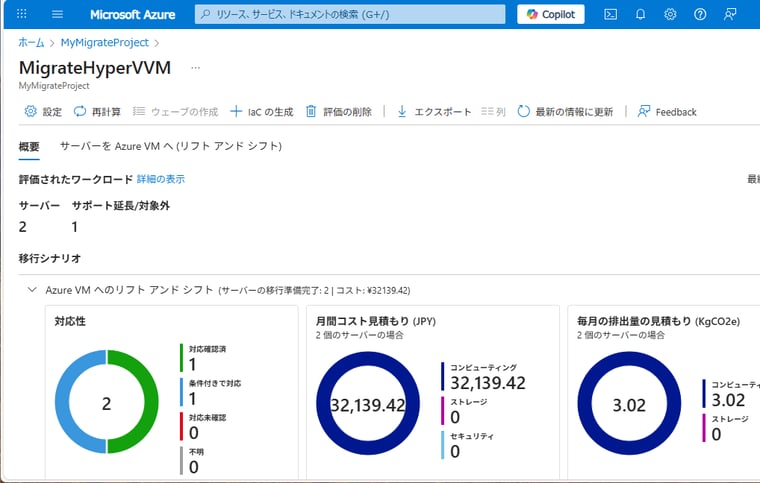Collapse the Azure VM へのリフト アンド シフト section
Screen dimensions: 760x483
click(x=32, y=290)
